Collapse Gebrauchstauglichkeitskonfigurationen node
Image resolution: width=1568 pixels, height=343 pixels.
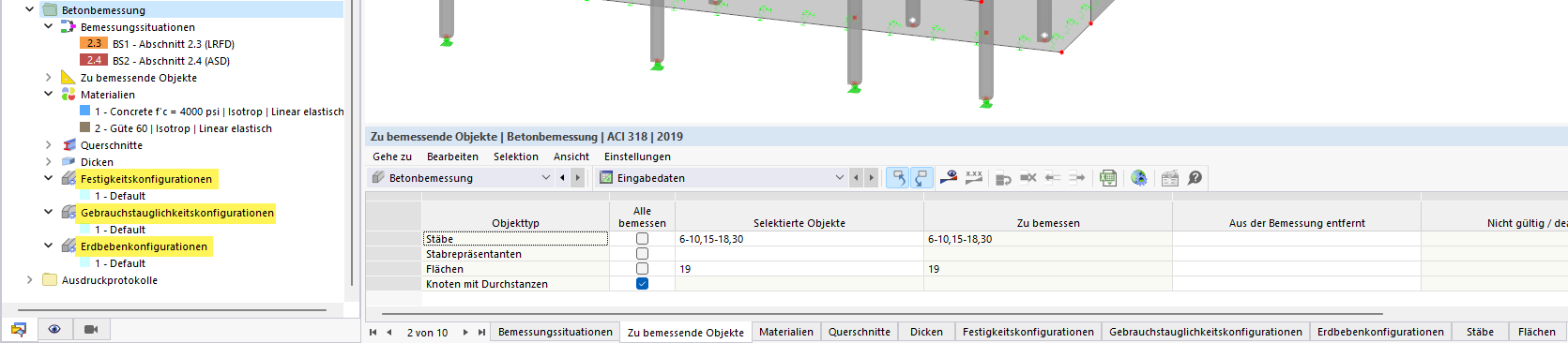coord(48,212)
